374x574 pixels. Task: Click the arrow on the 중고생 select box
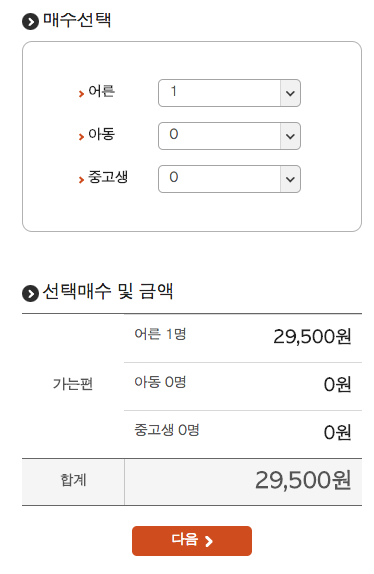click(291, 179)
